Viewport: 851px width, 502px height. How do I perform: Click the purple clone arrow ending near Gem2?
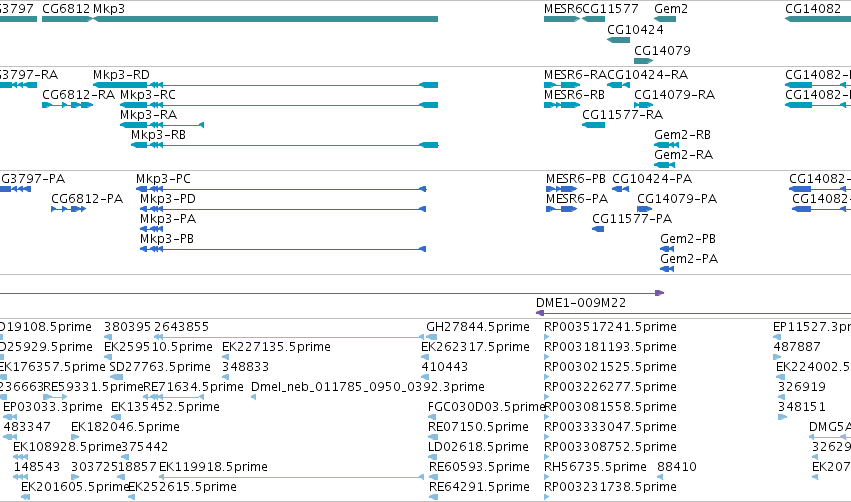click(x=332, y=293)
